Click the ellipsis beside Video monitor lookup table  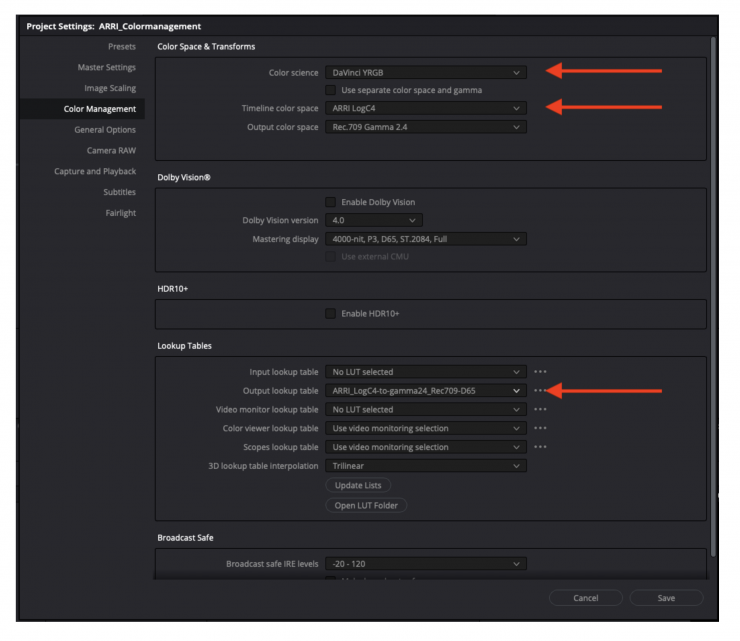point(540,410)
